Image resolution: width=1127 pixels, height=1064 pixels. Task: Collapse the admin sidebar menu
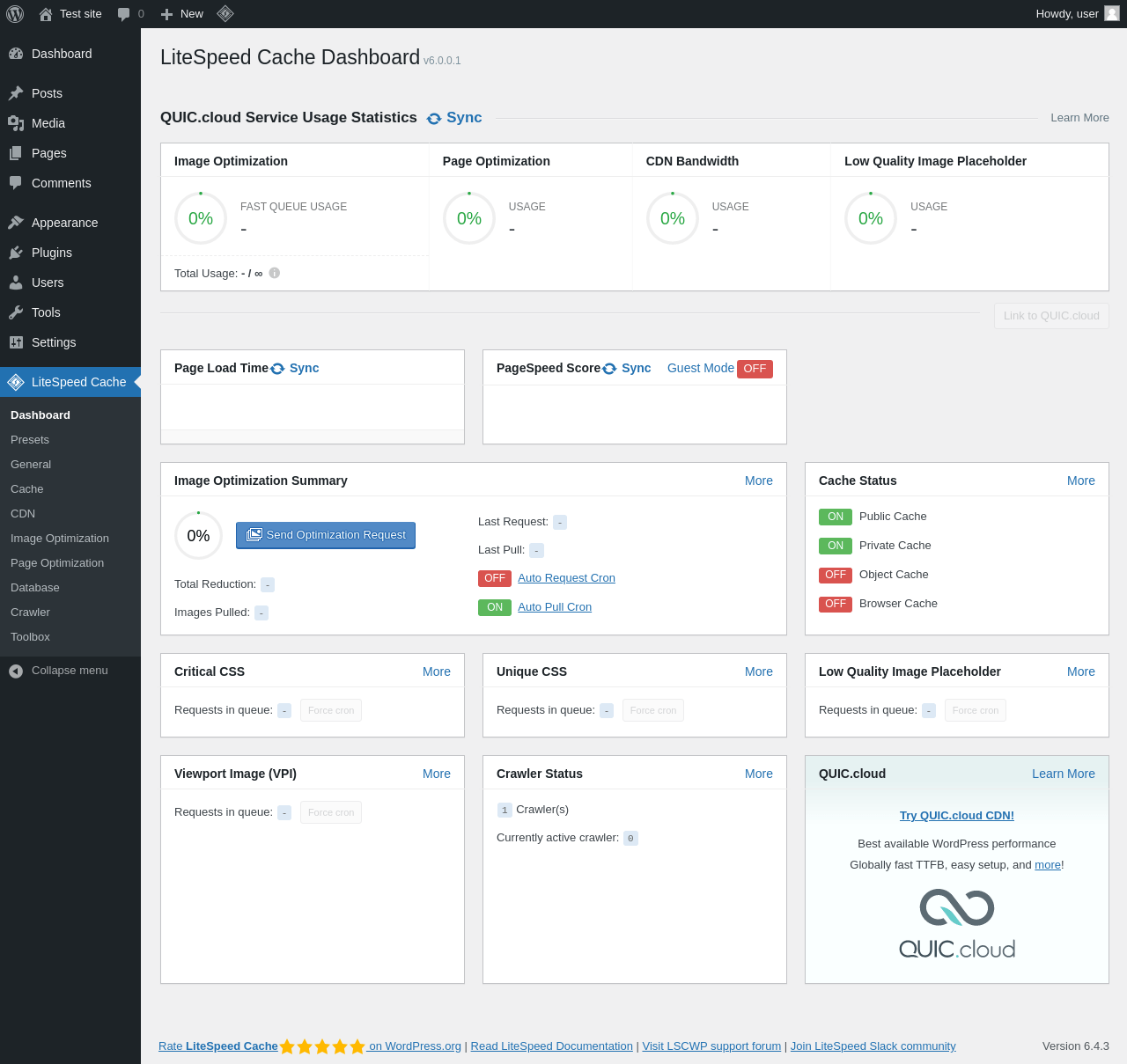point(58,671)
